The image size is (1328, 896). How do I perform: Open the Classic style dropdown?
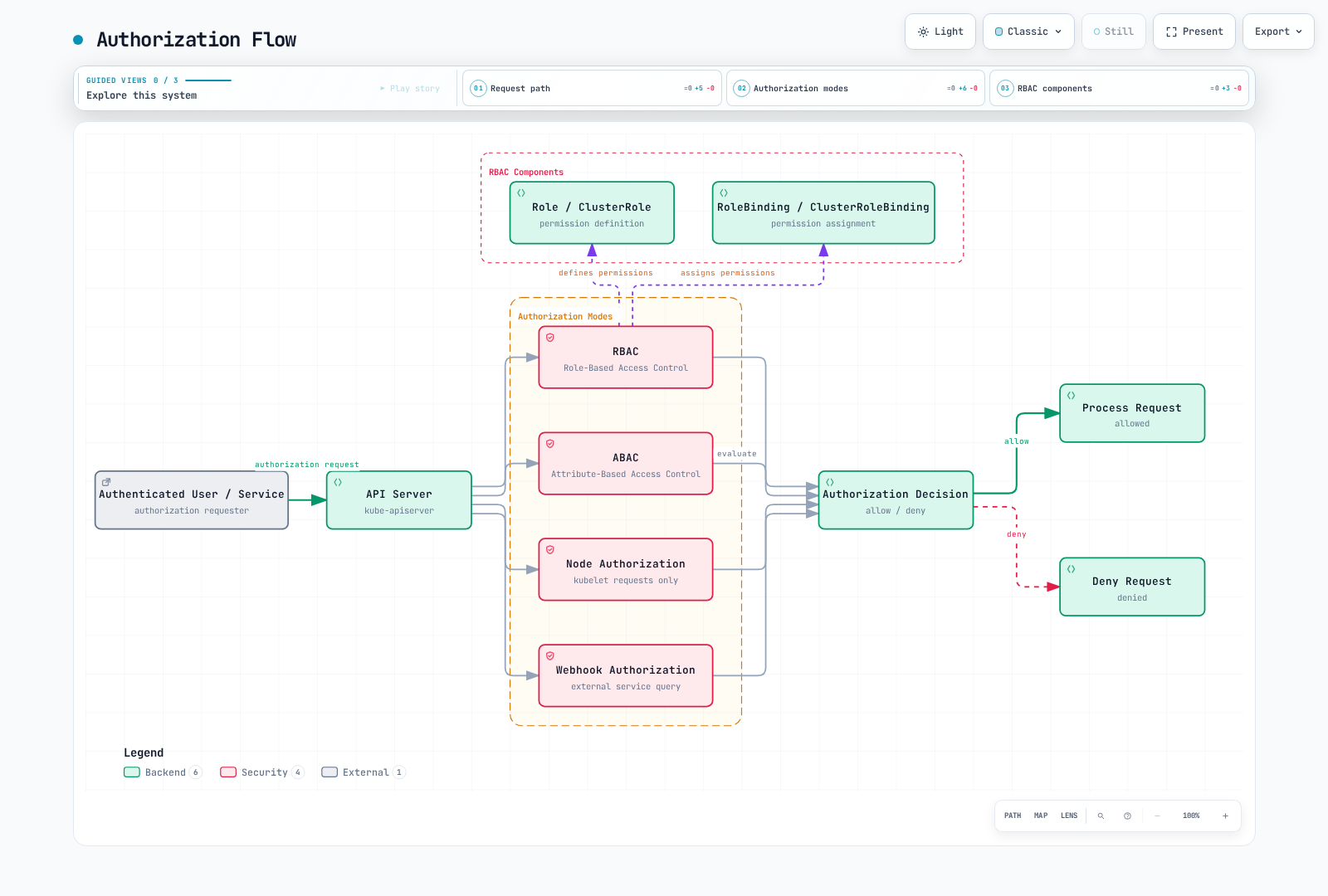tap(1028, 32)
